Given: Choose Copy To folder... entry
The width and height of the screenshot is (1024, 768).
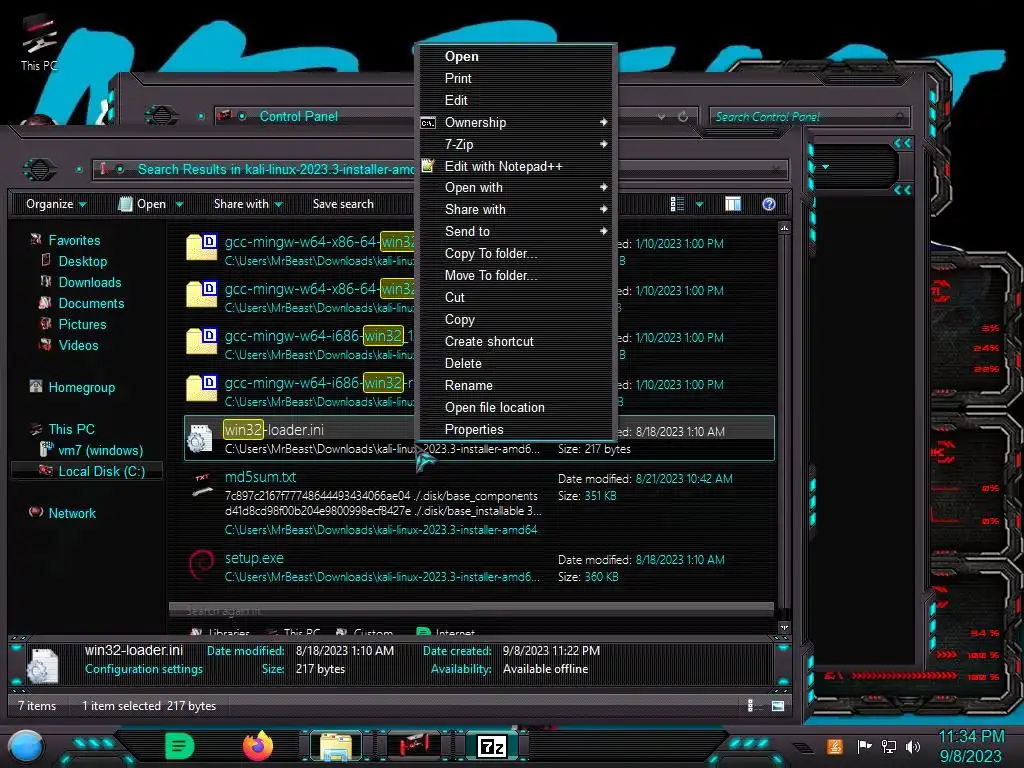Looking at the screenshot, I should (517, 253).
